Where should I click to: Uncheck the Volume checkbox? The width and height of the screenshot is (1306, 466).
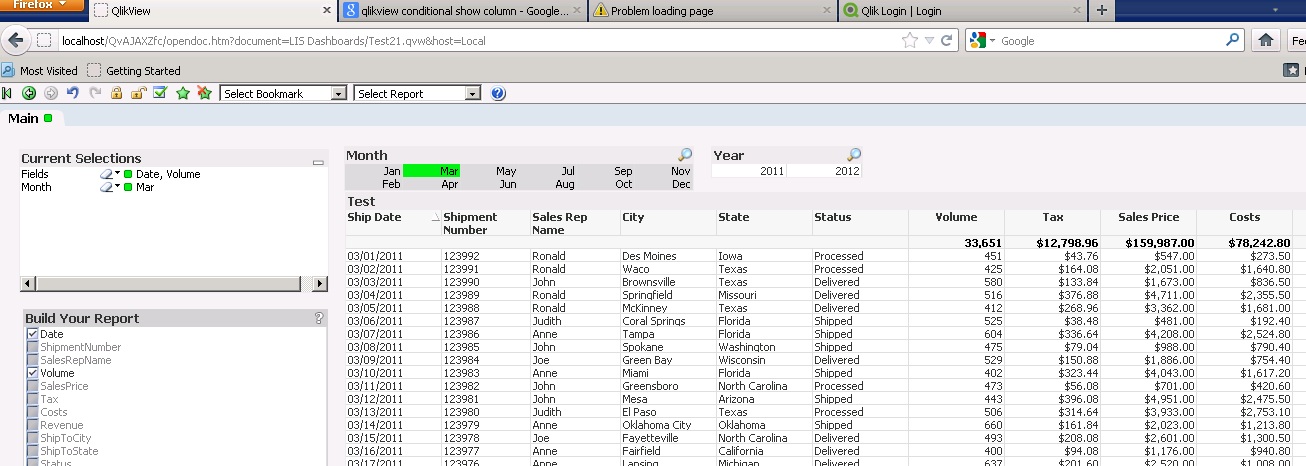coord(33,373)
